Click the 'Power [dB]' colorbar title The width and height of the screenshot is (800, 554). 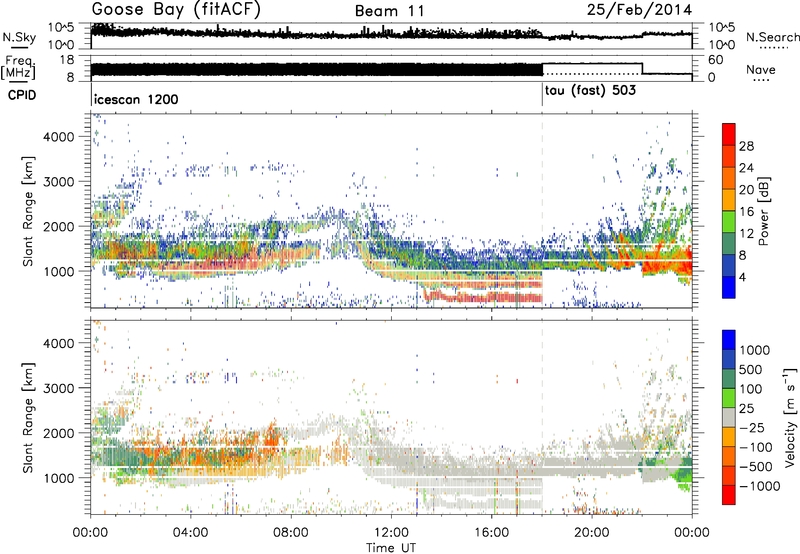tap(763, 211)
